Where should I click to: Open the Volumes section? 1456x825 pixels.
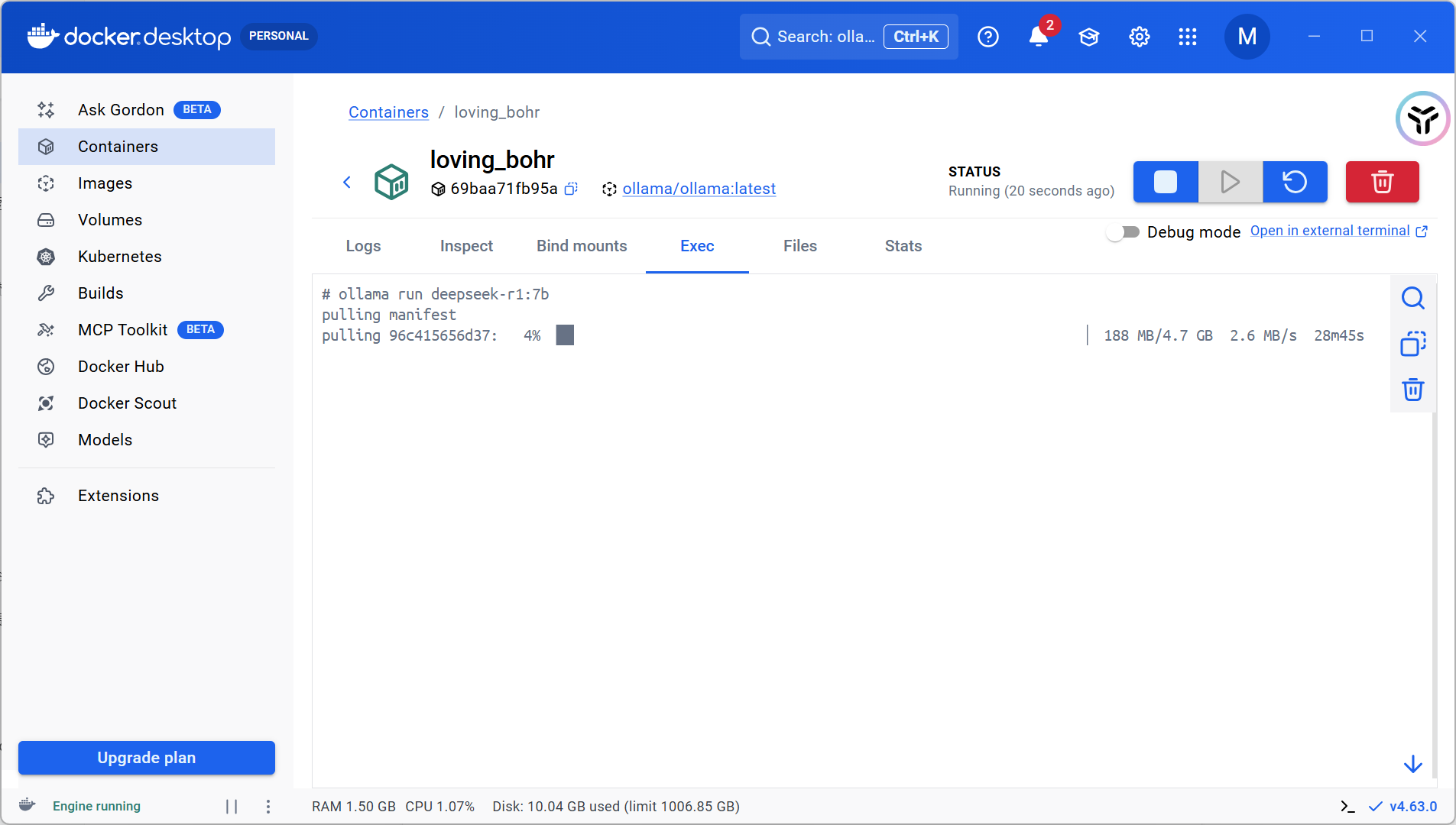click(x=147, y=220)
